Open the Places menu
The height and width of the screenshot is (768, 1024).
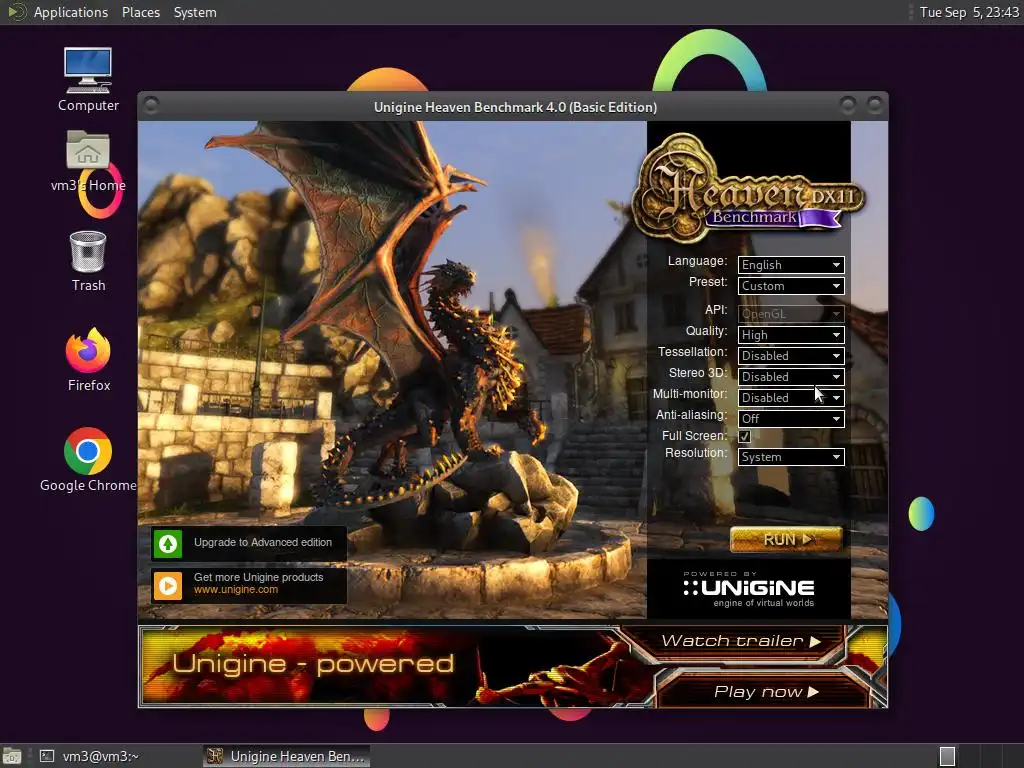pyautogui.click(x=140, y=12)
